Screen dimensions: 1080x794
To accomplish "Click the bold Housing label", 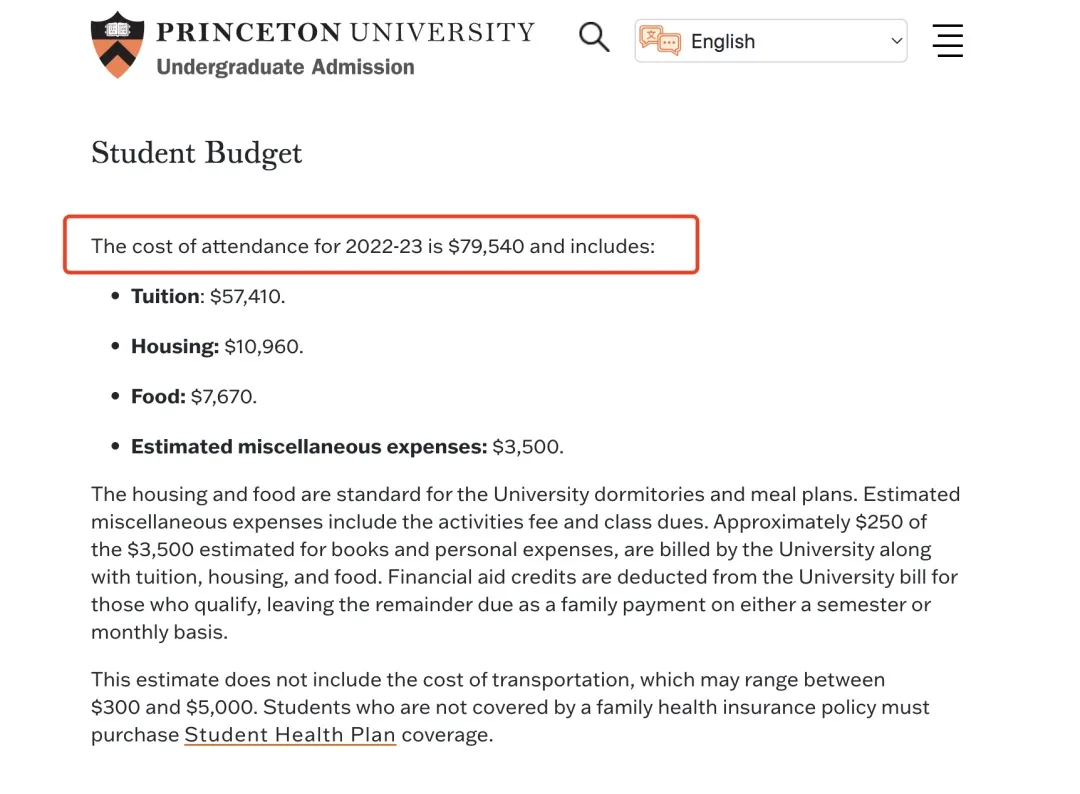I will click(174, 346).
